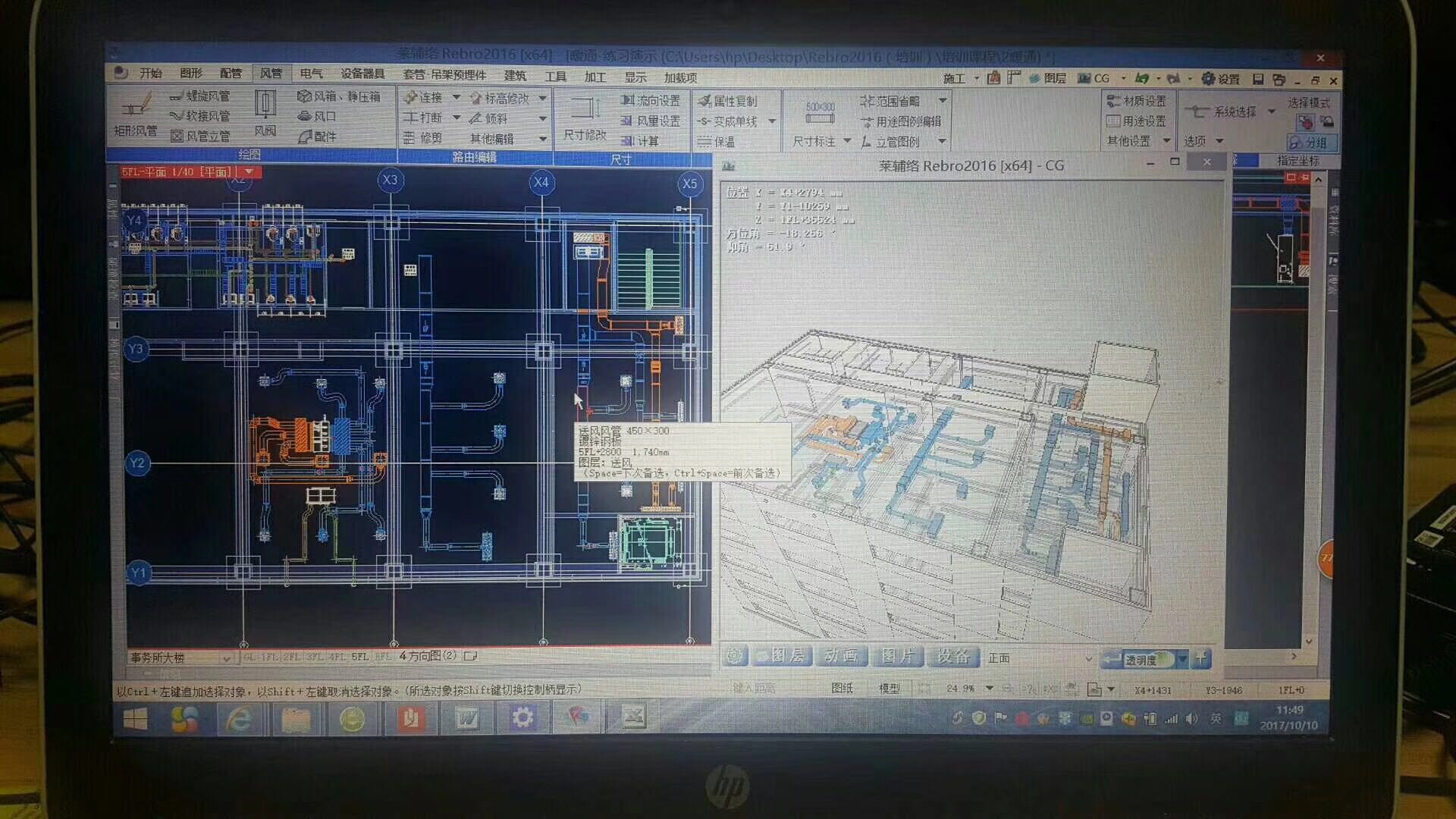Select the 螺旋风管 spiral duct tool
The width and height of the screenshot is (1456, 819).
click(x=199, y=96)
